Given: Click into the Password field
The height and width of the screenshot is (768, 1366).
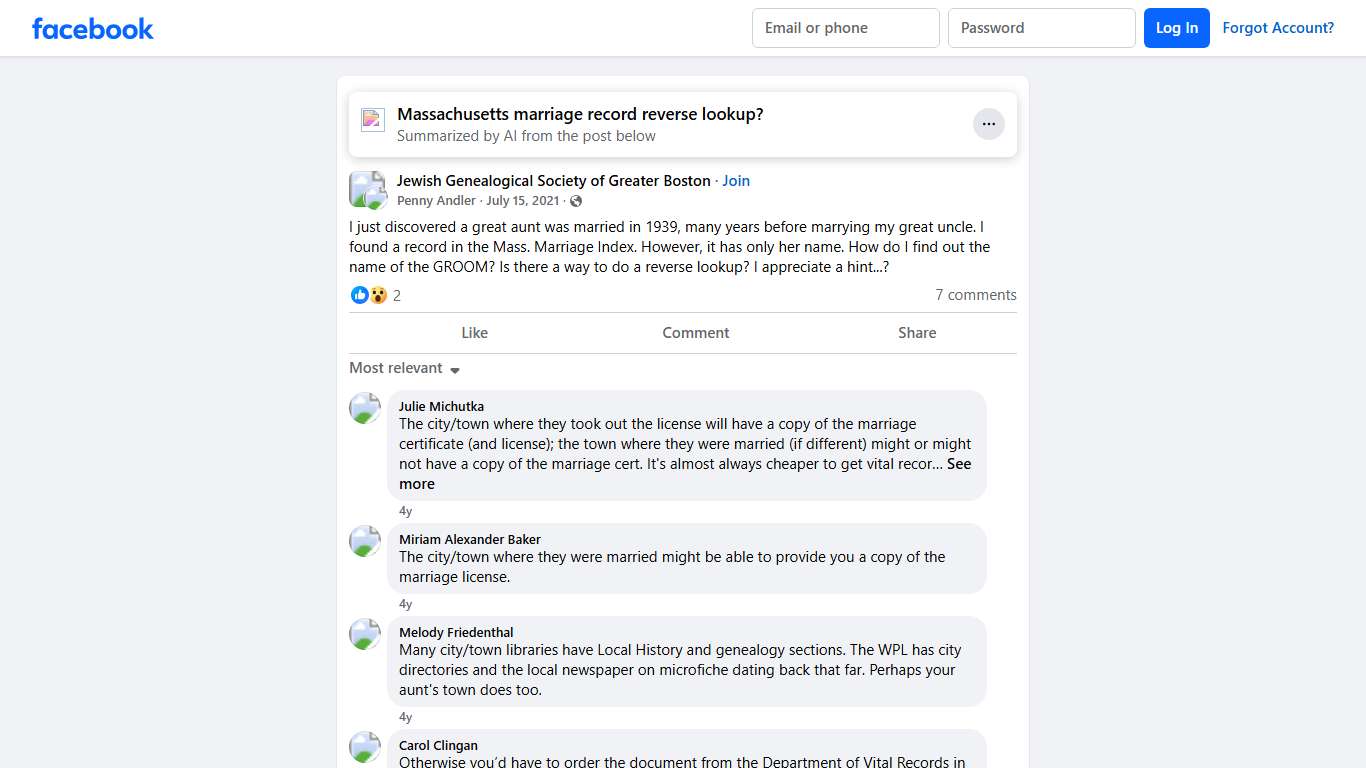Looking at the screenshot, I should click(x=1041, y=28).
